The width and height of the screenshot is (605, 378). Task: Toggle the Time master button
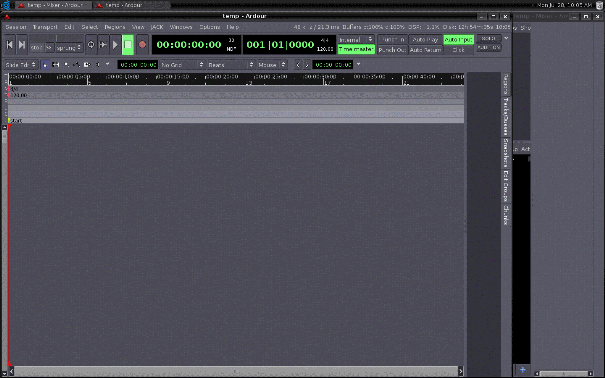[356, 49]
